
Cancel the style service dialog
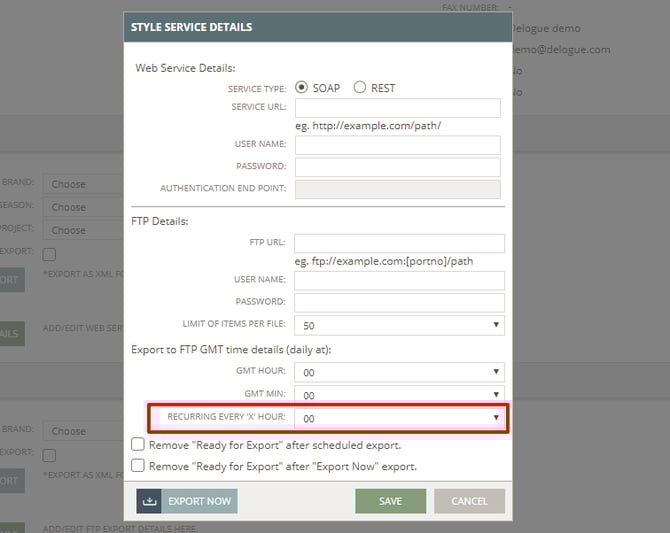pyautogui.click(x=469, y=501)
